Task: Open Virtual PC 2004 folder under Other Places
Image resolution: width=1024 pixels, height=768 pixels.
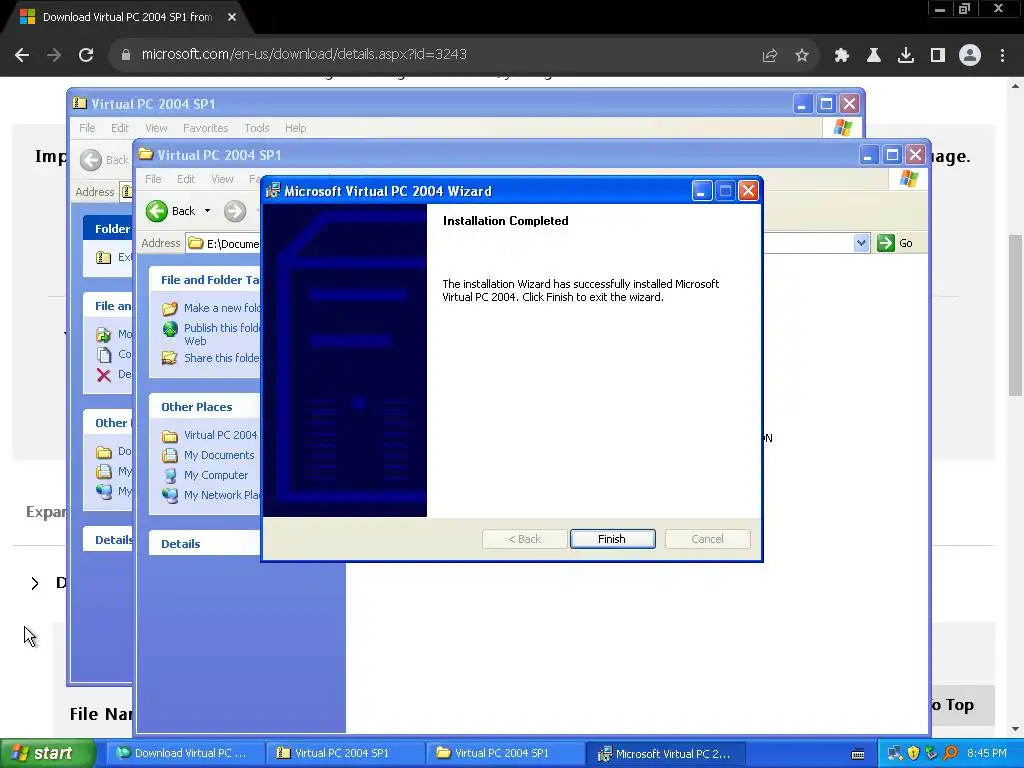Action: [x=220, y=435]
